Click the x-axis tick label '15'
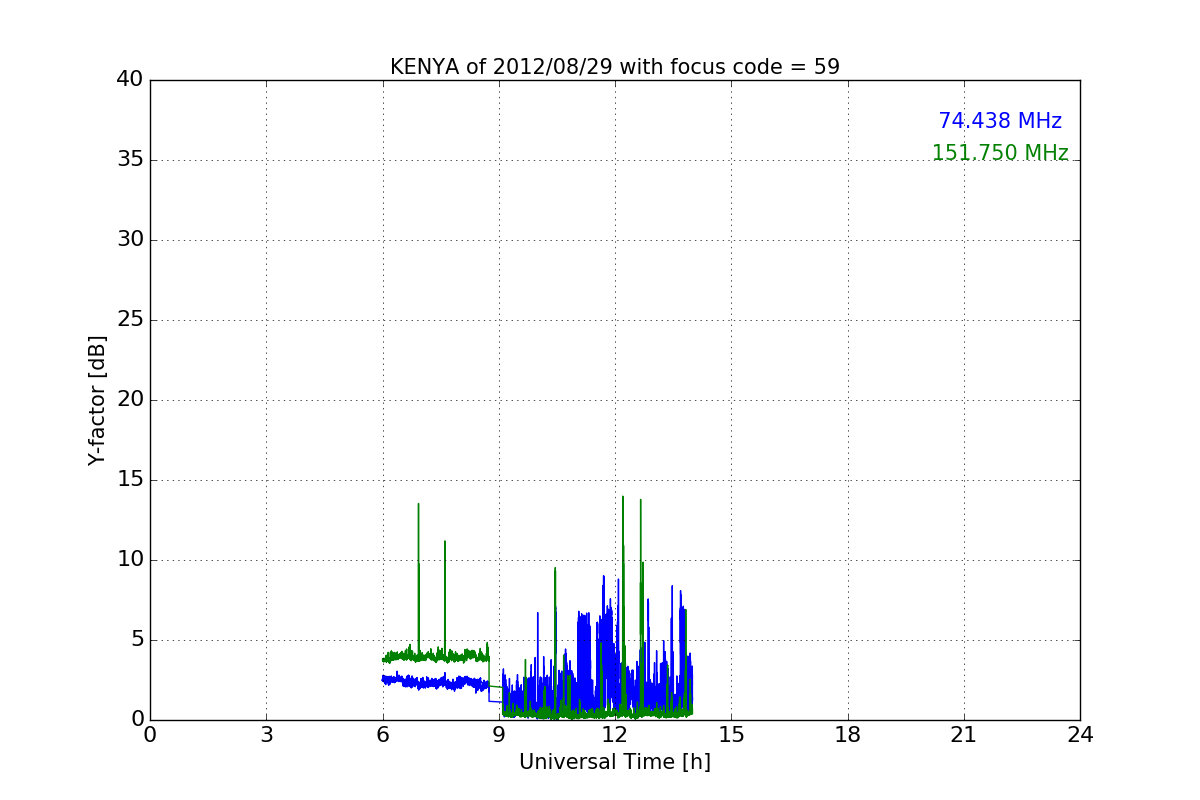This screenshot has width=1200, height=800. click(731, 735)
